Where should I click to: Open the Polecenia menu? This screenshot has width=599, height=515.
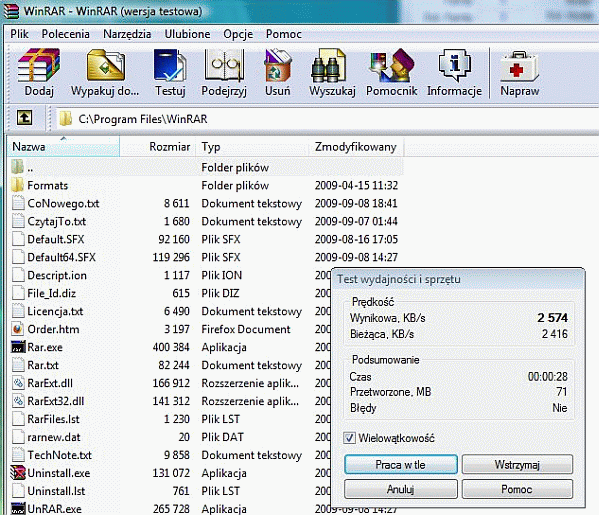pos(66,34)
